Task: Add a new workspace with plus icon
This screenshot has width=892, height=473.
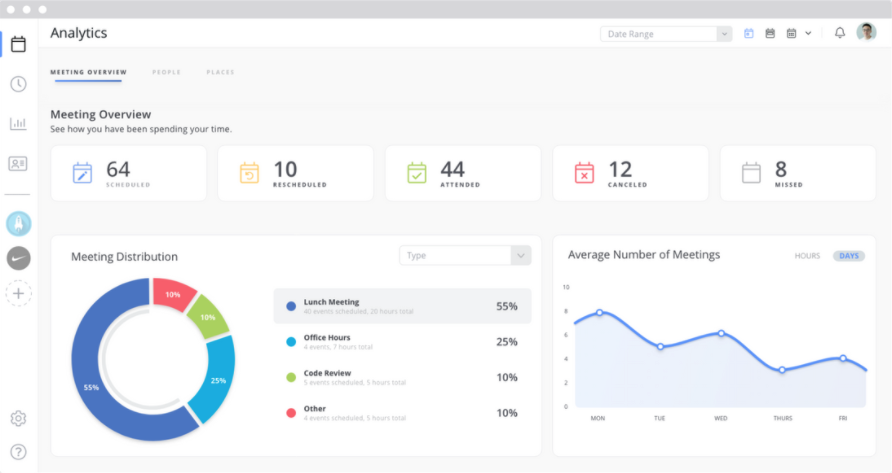Action: click(x=18, y=294)
